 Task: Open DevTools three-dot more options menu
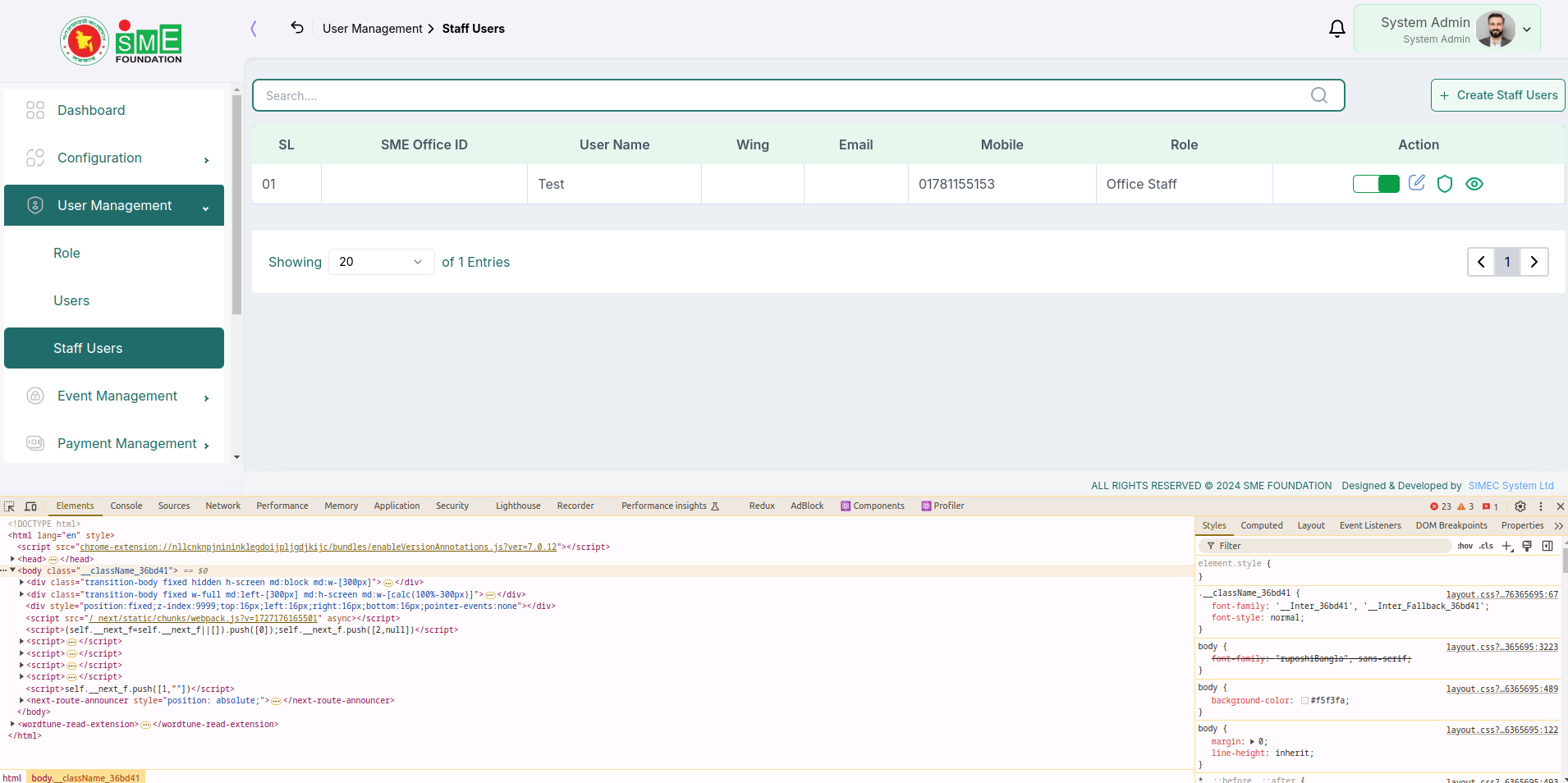point(1541,506)
